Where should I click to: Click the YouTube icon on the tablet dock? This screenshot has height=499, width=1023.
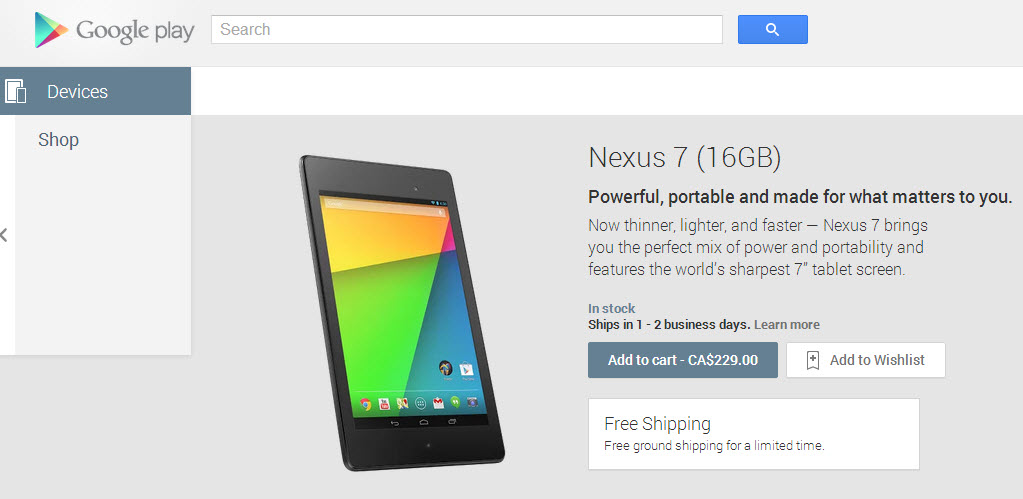pyautogui.click(x=384, y=404)
